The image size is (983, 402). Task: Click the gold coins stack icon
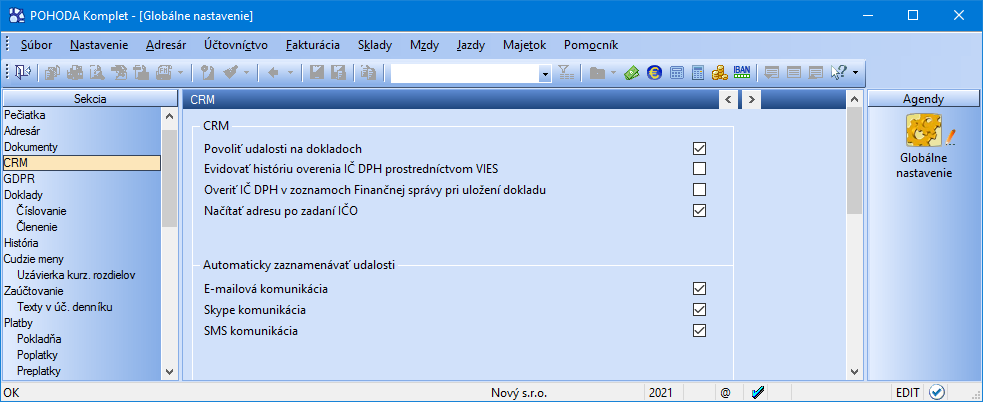(719, 73)
